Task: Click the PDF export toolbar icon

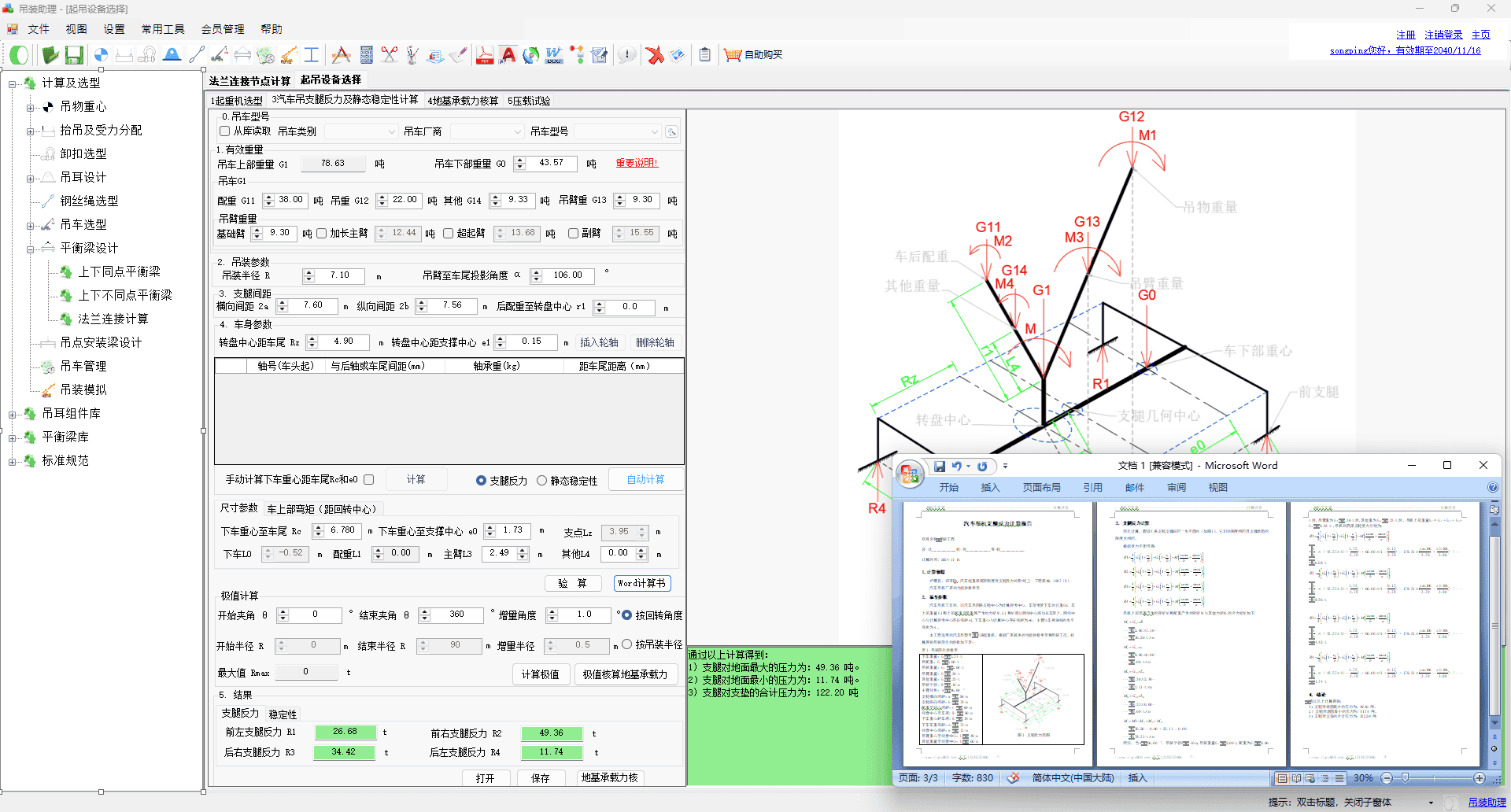Action: [484, 55]
